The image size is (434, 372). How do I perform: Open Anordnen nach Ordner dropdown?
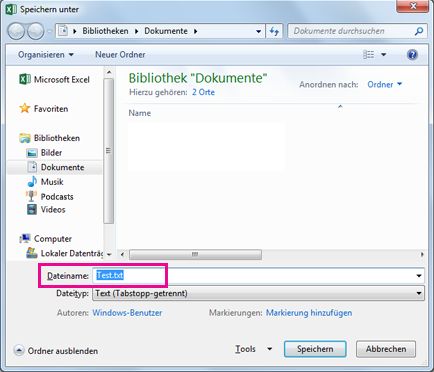(384, 84)
